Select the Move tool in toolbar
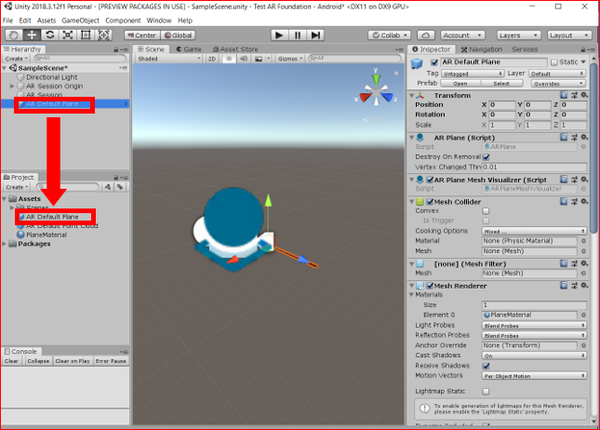 [32, 35]
